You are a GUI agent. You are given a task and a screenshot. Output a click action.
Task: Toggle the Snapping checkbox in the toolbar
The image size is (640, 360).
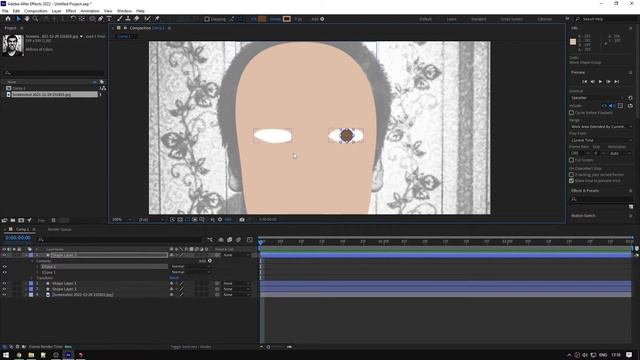[207, 19]
